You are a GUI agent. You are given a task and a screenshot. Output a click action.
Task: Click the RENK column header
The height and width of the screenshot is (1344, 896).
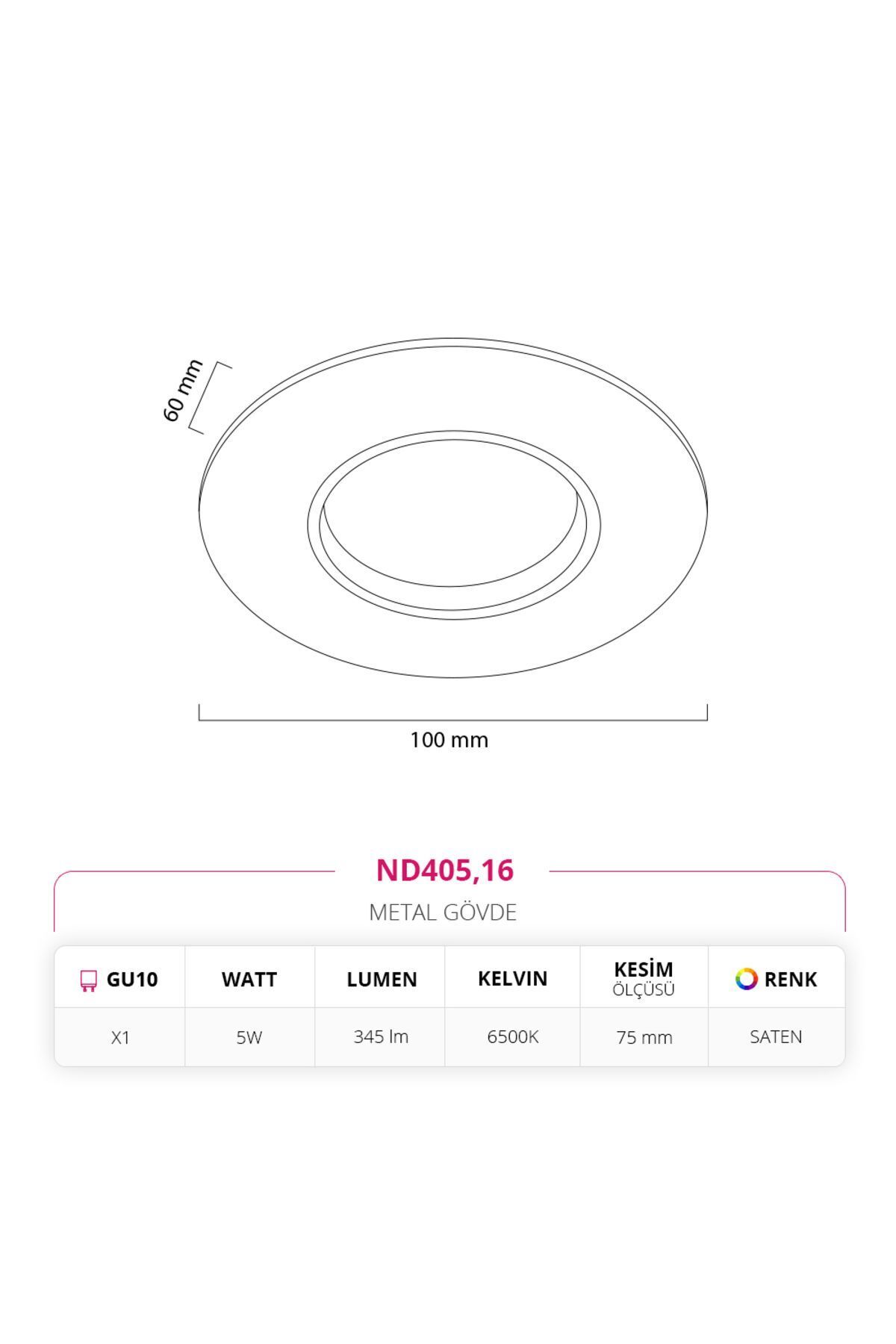pyautogui.click(x=791, y=980)
